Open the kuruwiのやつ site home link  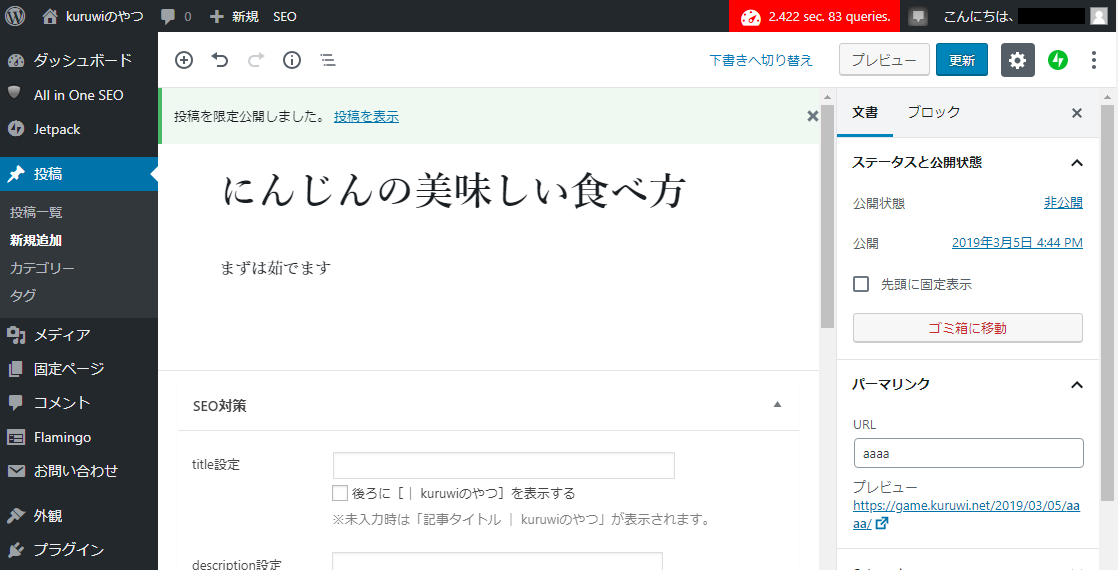click(92, 16)
